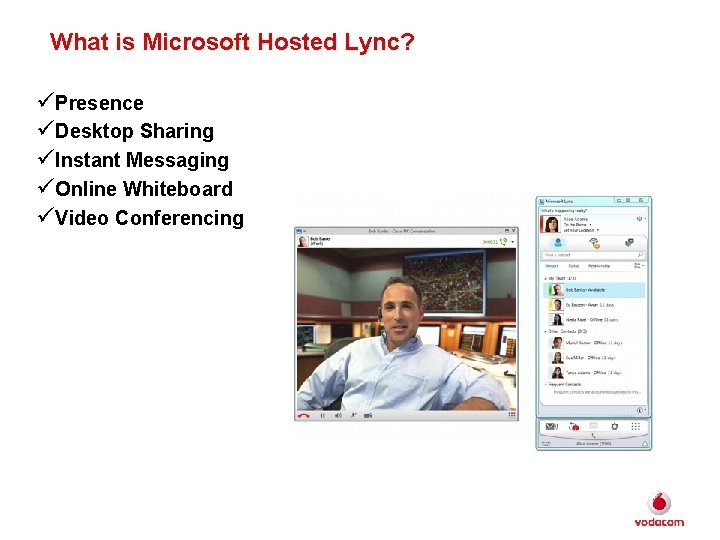Select the first contact under Other Contacts

[x=594, y=343]
